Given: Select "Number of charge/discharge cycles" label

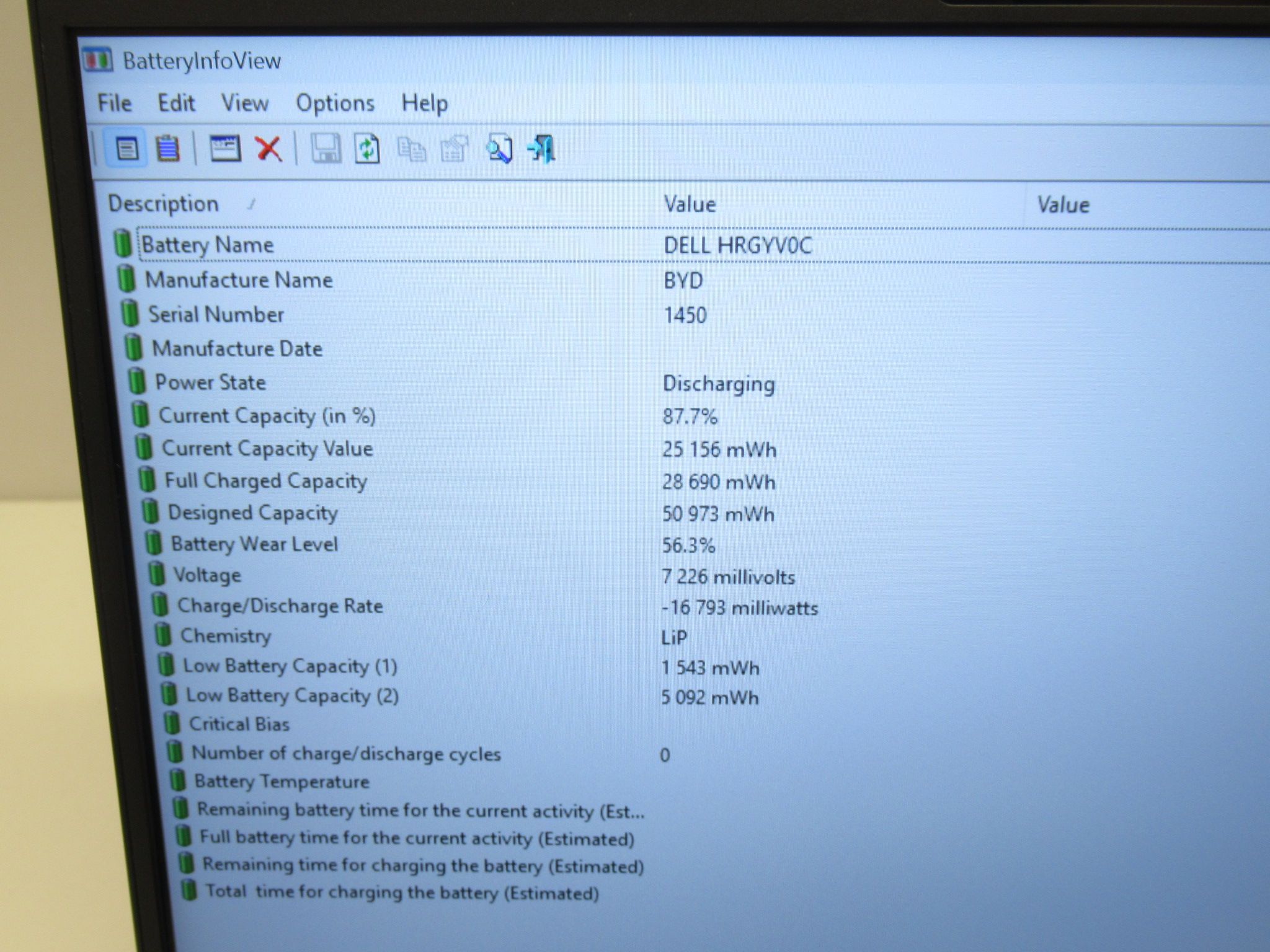Looking at the screenshot, I should (346, 753).
